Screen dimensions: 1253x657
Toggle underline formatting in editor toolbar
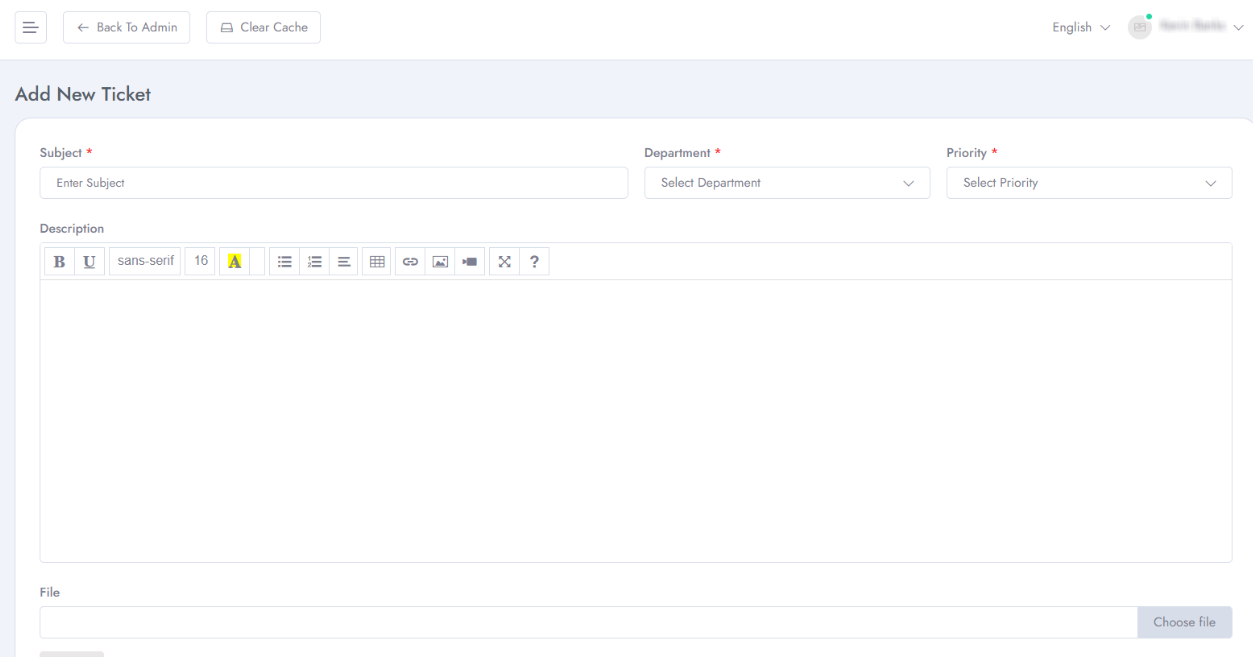[89, 262]
